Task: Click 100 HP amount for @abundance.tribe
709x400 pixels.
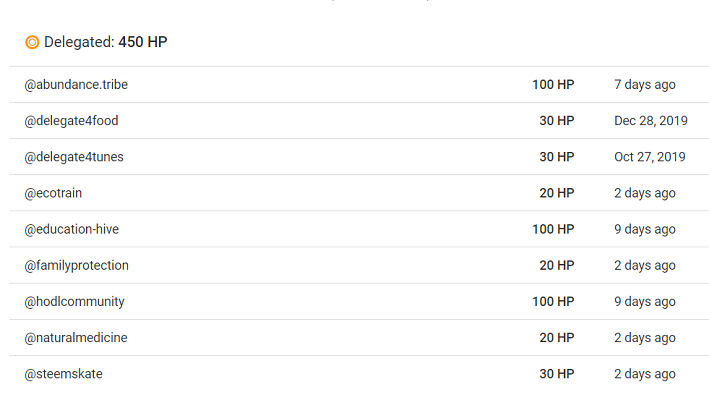Action: (x=553, y=85)
